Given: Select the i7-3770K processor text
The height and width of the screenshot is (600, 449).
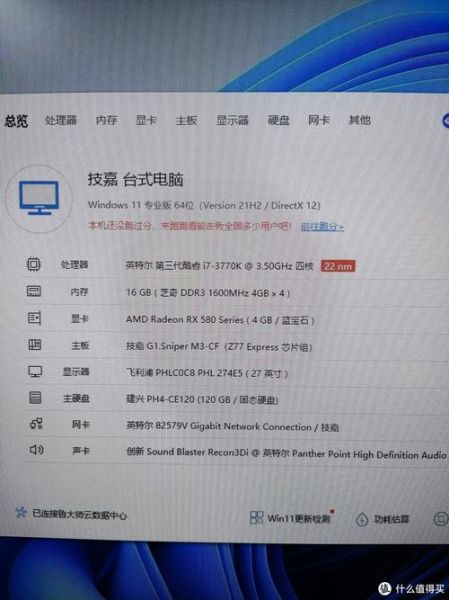Looking at the screenshot, I should (x=220, y=266).
